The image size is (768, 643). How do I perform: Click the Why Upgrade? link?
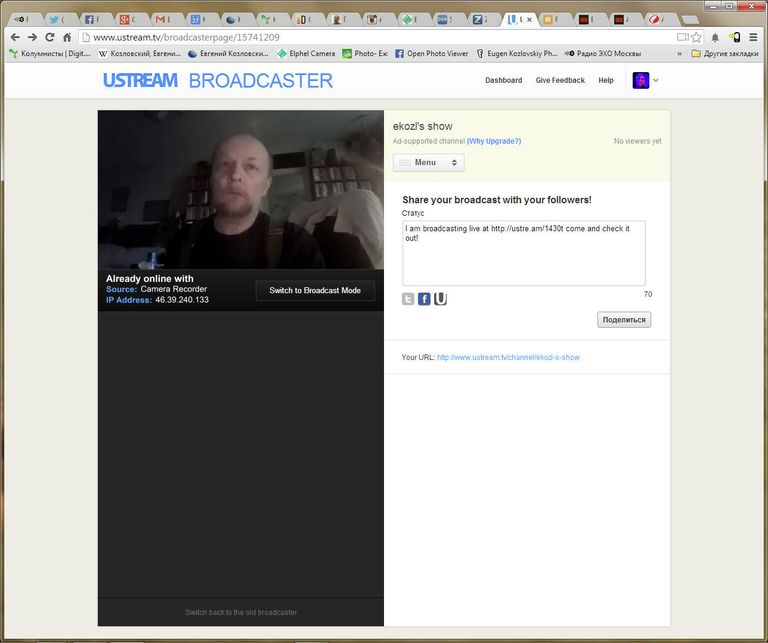[494, 141]
